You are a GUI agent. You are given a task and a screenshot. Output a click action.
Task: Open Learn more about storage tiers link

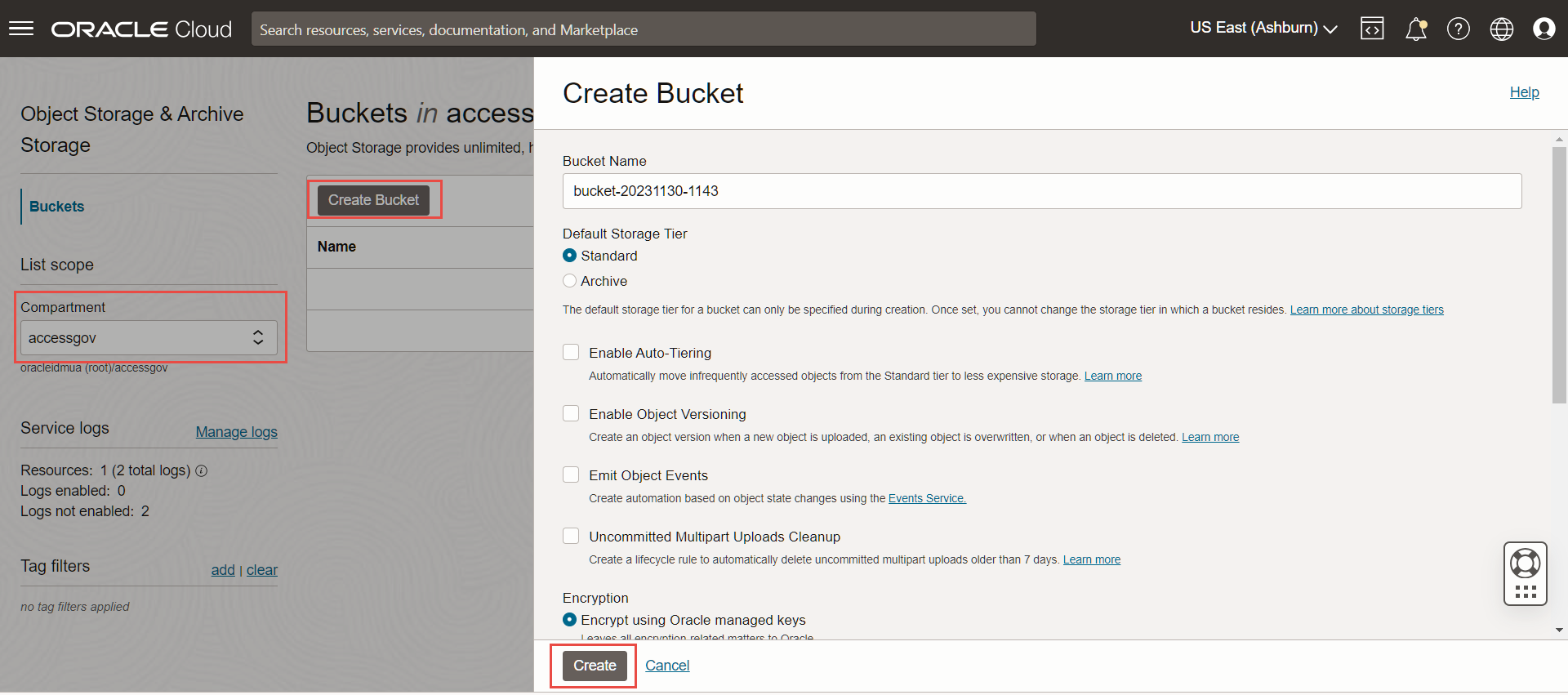point(1366,310)
